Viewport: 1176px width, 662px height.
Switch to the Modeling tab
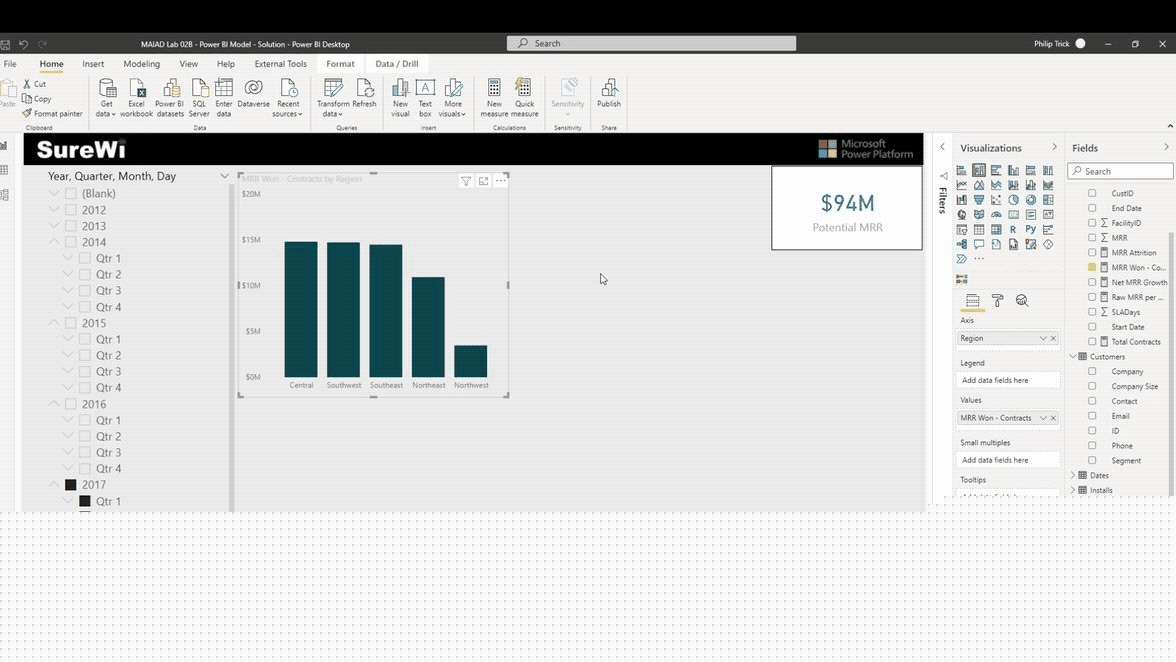(142, 64)
